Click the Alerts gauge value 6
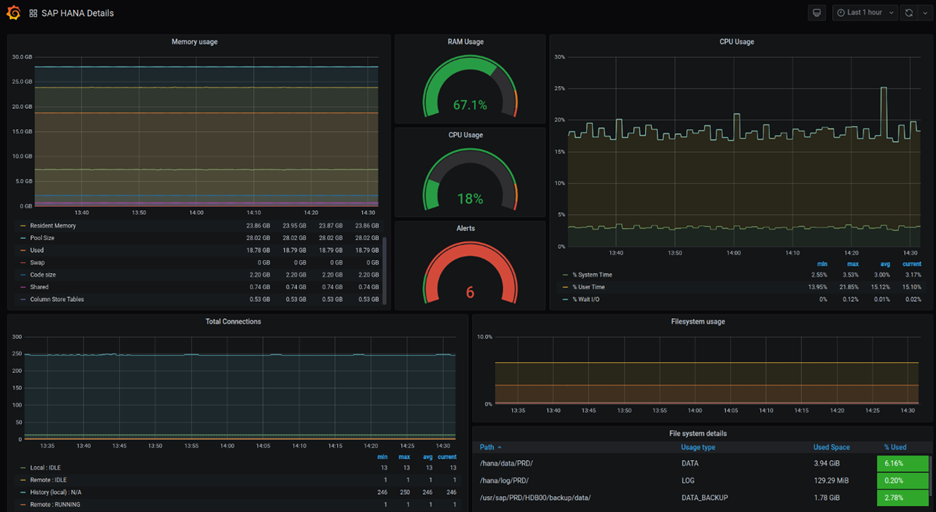 click(470, 292)
